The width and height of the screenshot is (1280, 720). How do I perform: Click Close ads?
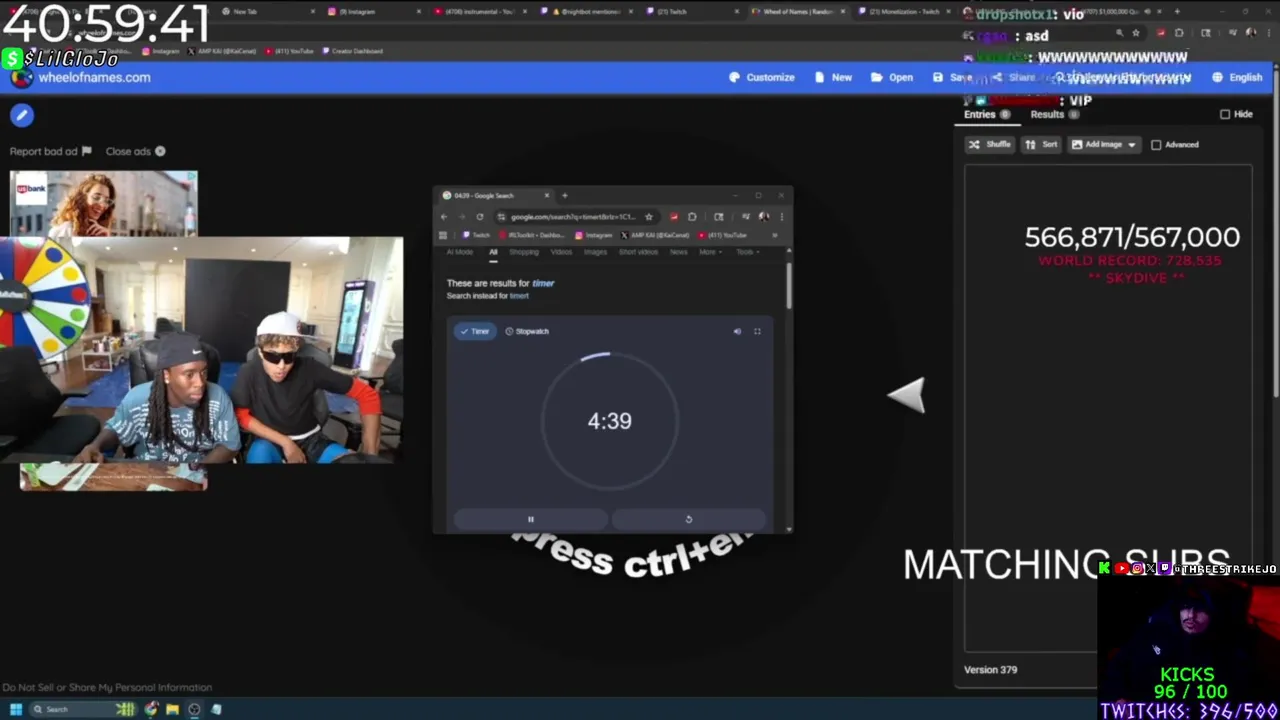click(135, 151)
